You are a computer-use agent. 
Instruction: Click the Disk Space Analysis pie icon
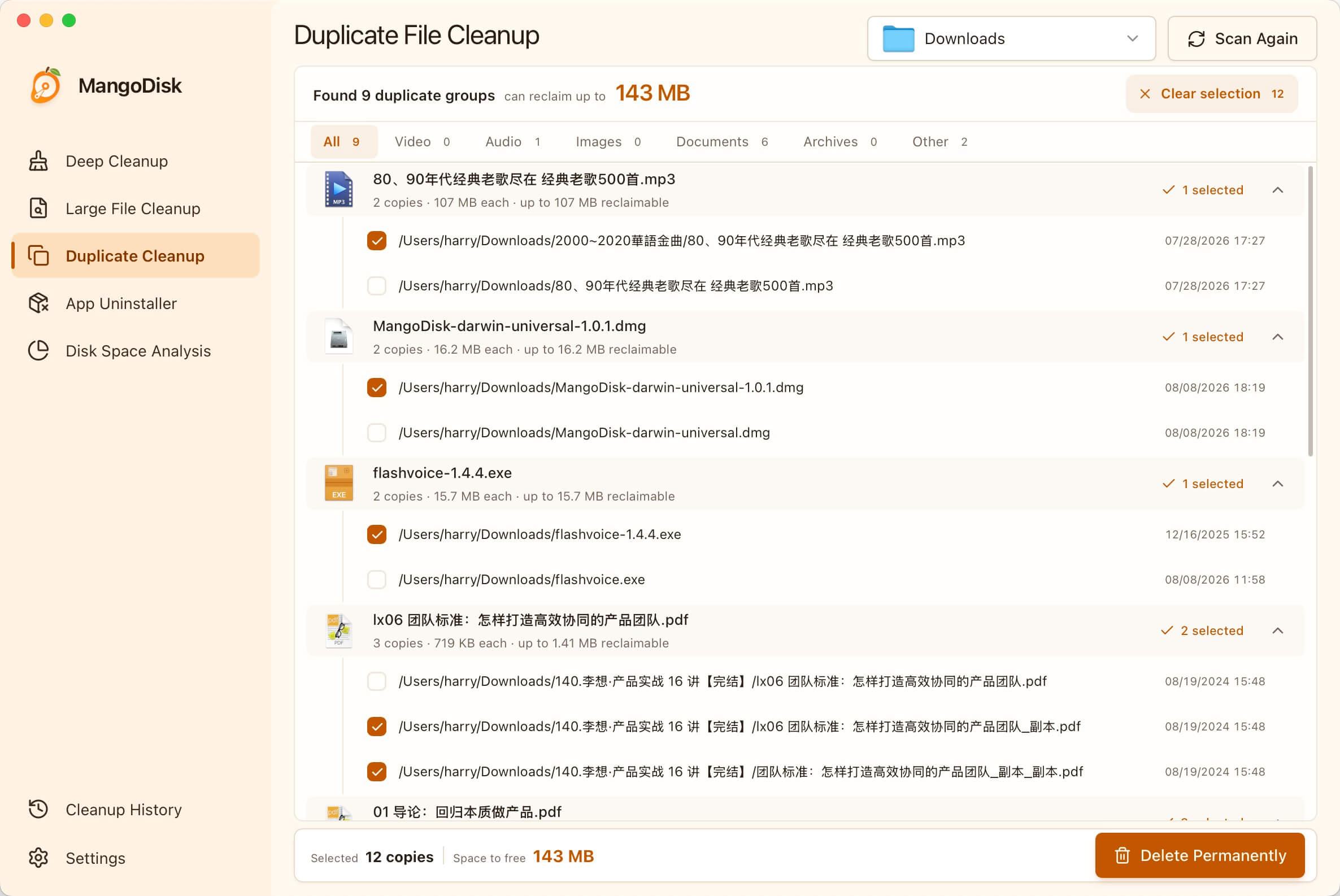pyautogui.click(x=38, y=351)
